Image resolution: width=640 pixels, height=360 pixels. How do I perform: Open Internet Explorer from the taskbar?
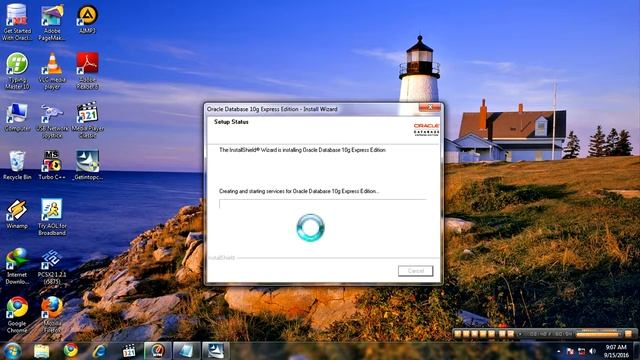[99, 351]
